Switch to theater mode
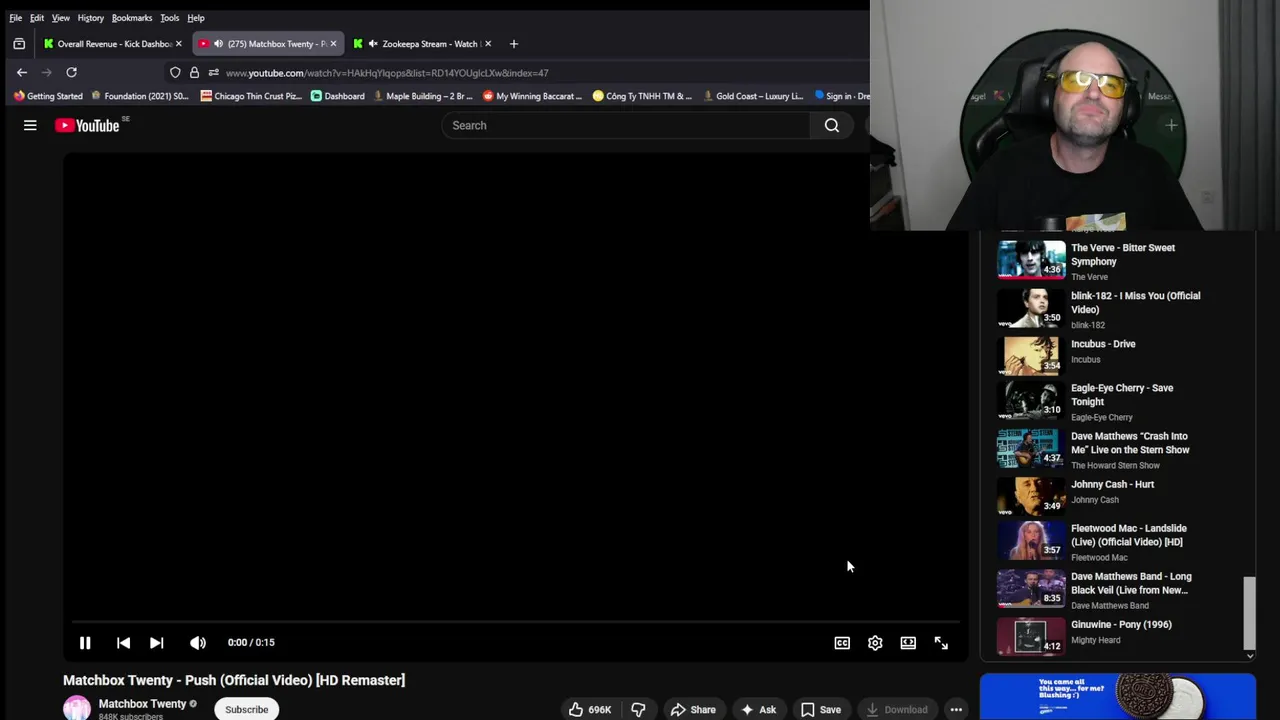 (x=908, y=643)
